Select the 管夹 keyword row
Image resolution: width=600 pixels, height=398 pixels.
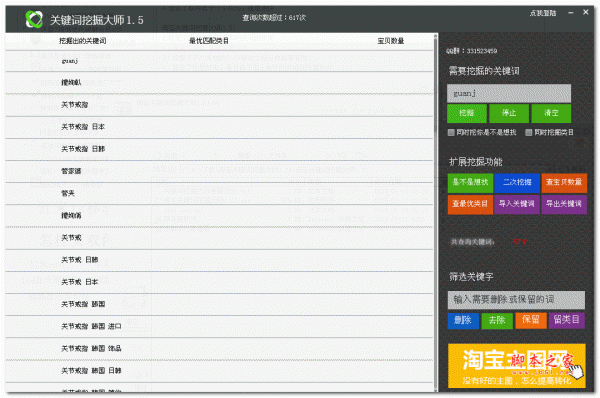[x=219, y=194]
